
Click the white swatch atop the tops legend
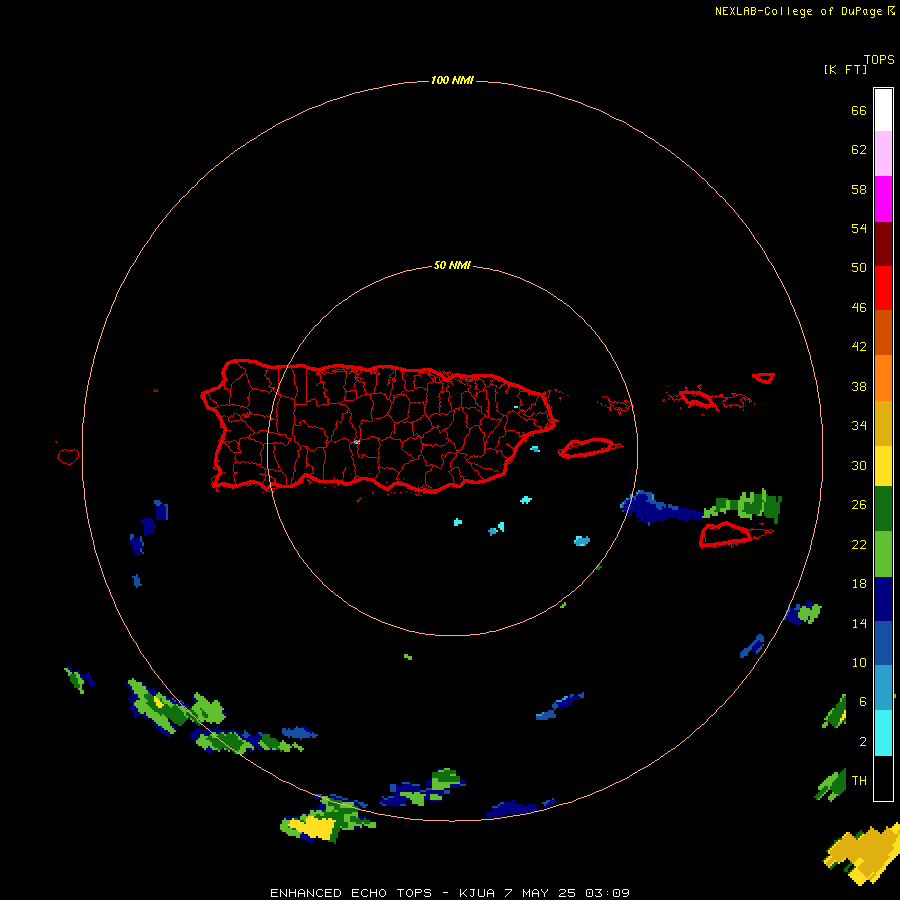(883, 110)
